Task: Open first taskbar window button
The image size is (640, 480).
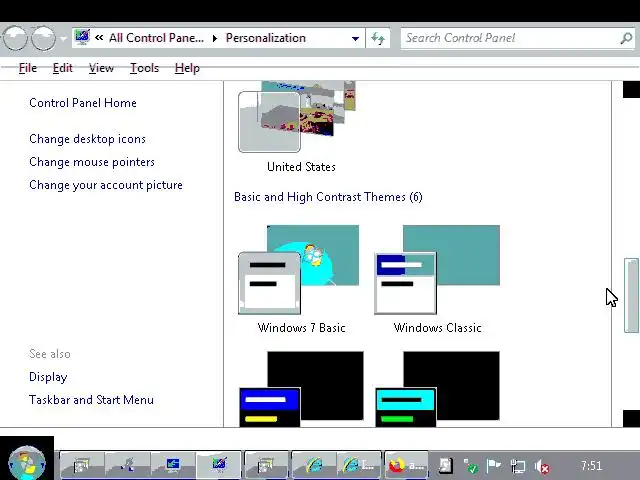Action: tap(82, 464)
